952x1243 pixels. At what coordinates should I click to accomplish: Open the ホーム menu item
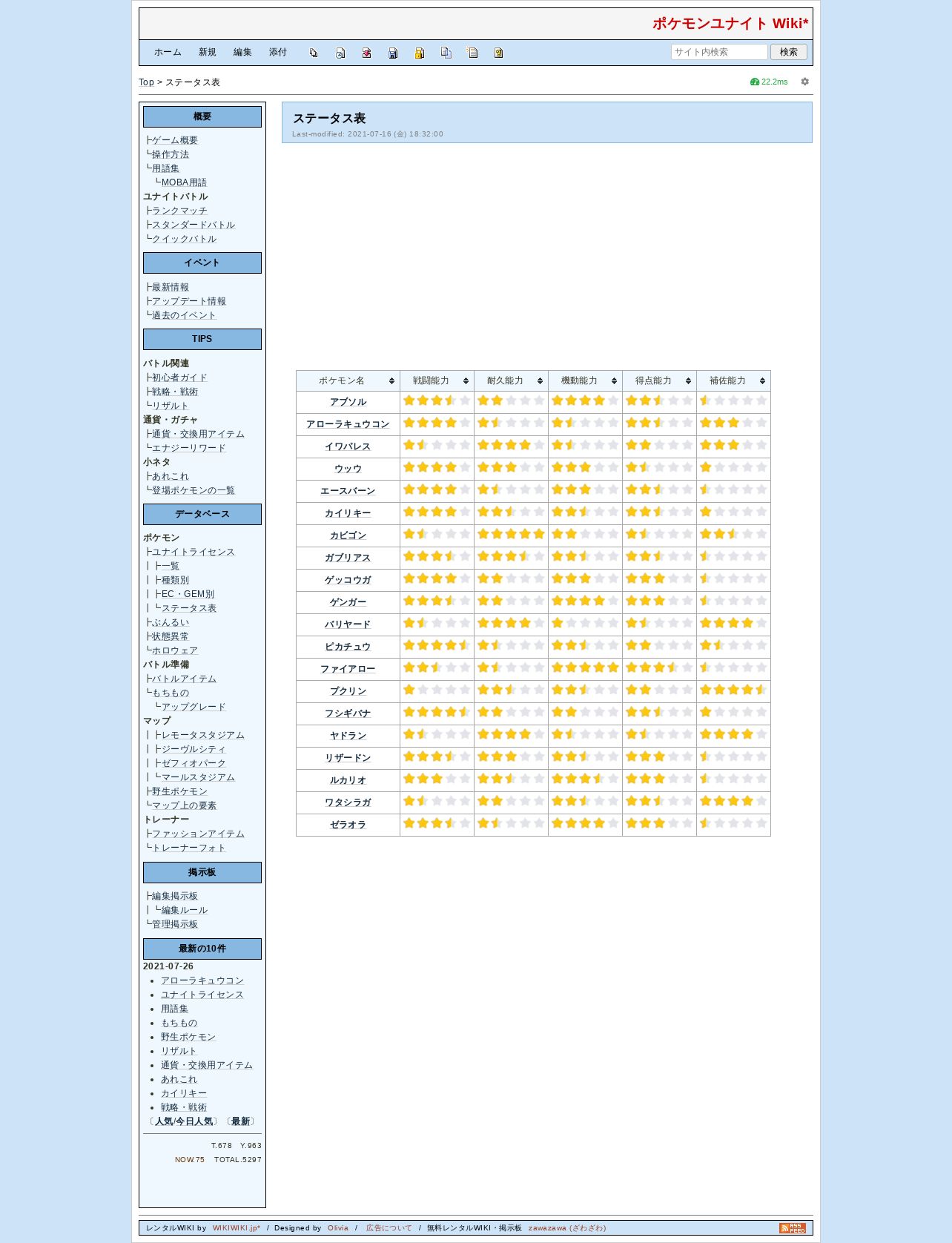168,52
